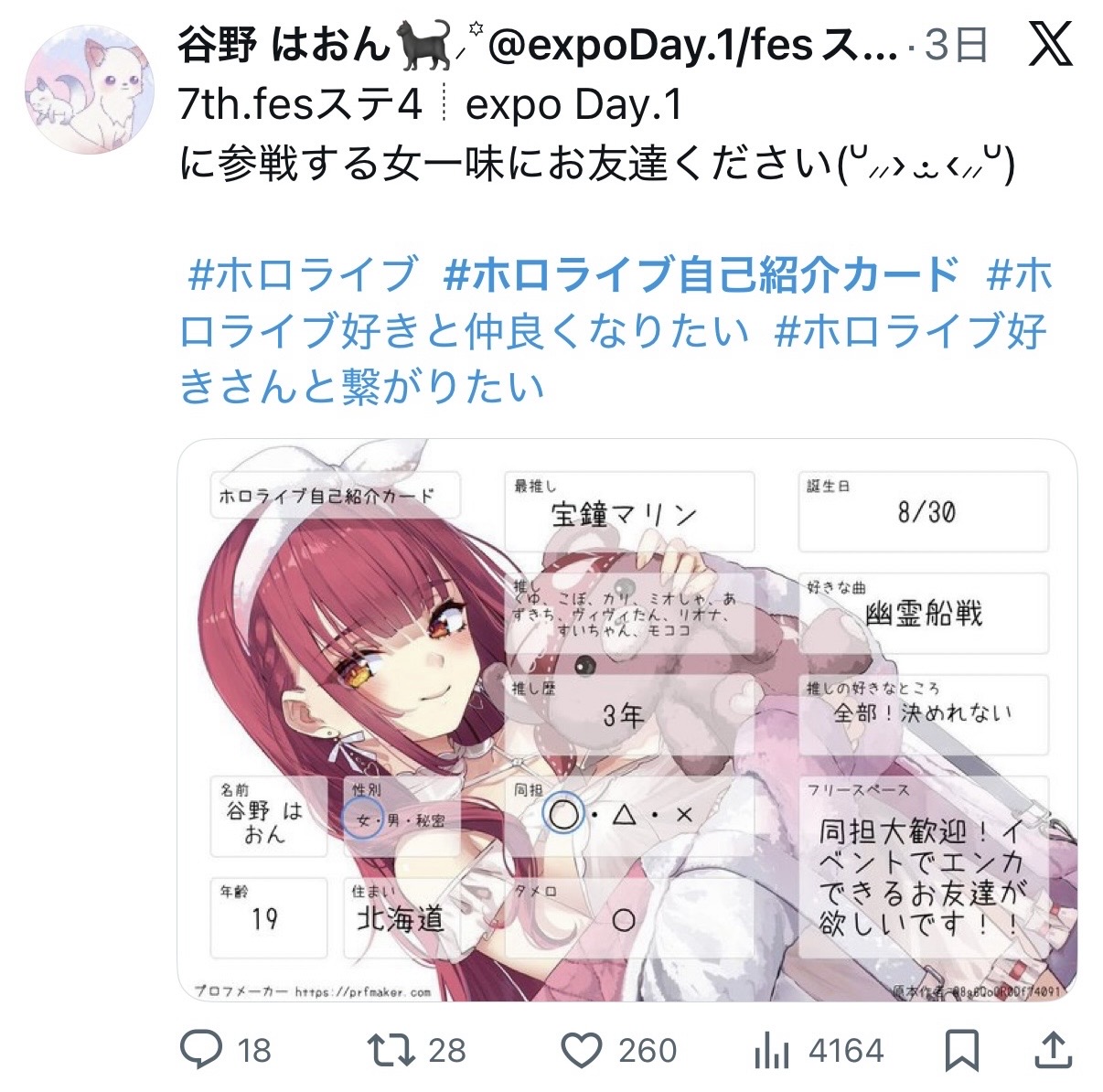Open hashtag #ホロライブ好きと仲良くなりたい

click(616, 303)
